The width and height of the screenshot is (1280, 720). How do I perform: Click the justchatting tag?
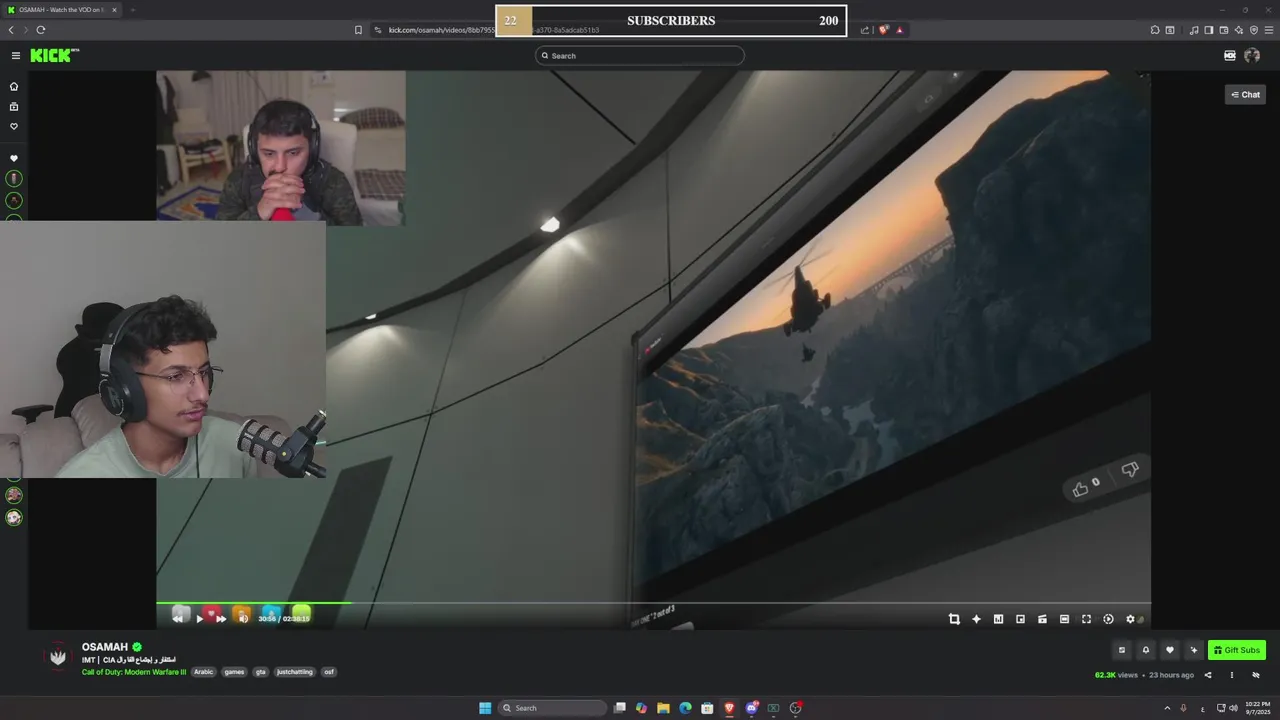tap(295, 672)
